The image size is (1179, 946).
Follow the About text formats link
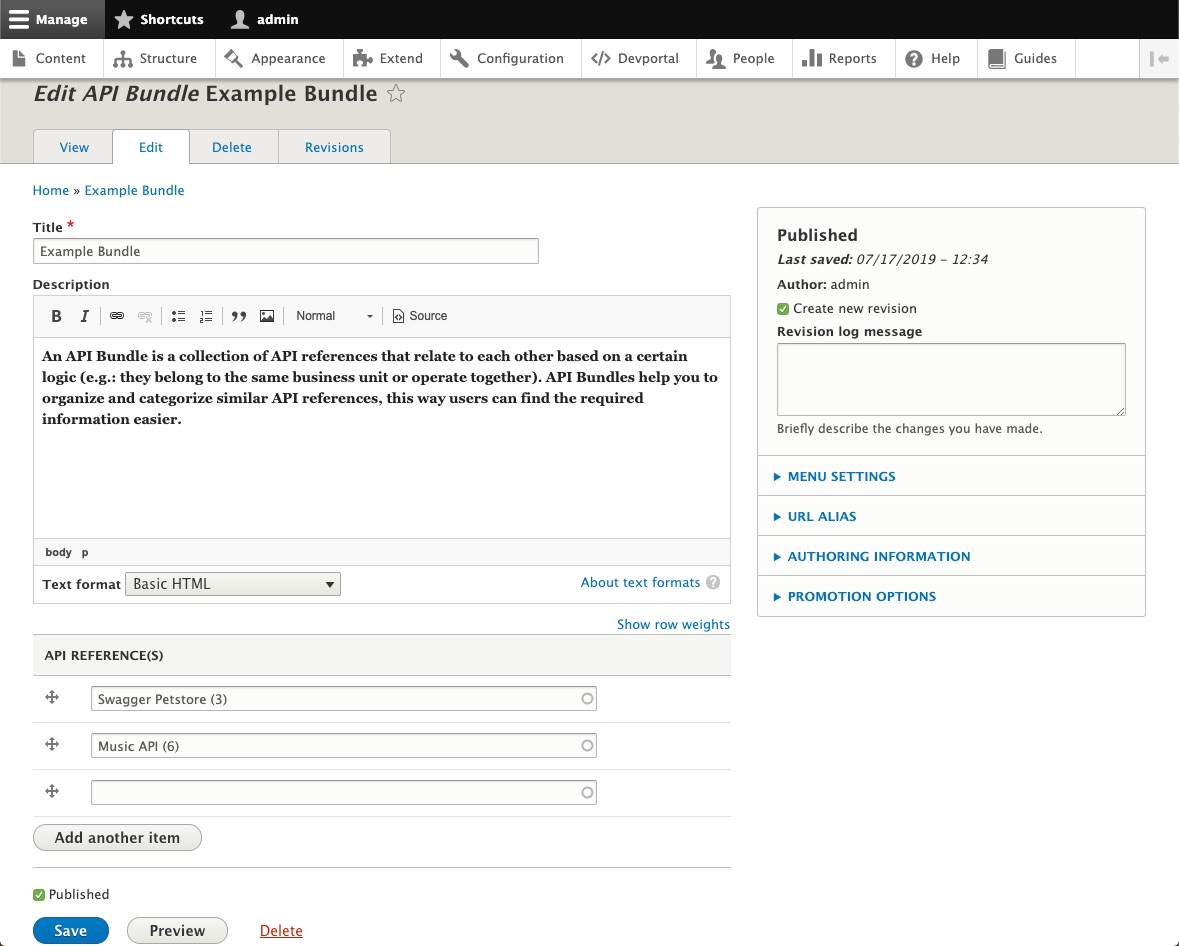(x=639, y=582)
